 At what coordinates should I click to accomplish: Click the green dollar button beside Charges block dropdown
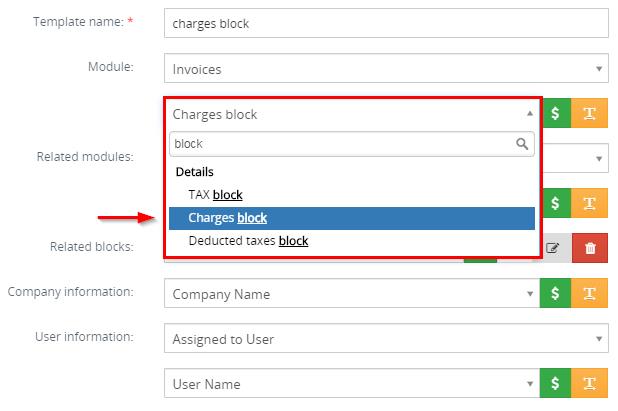coord(556,113)
